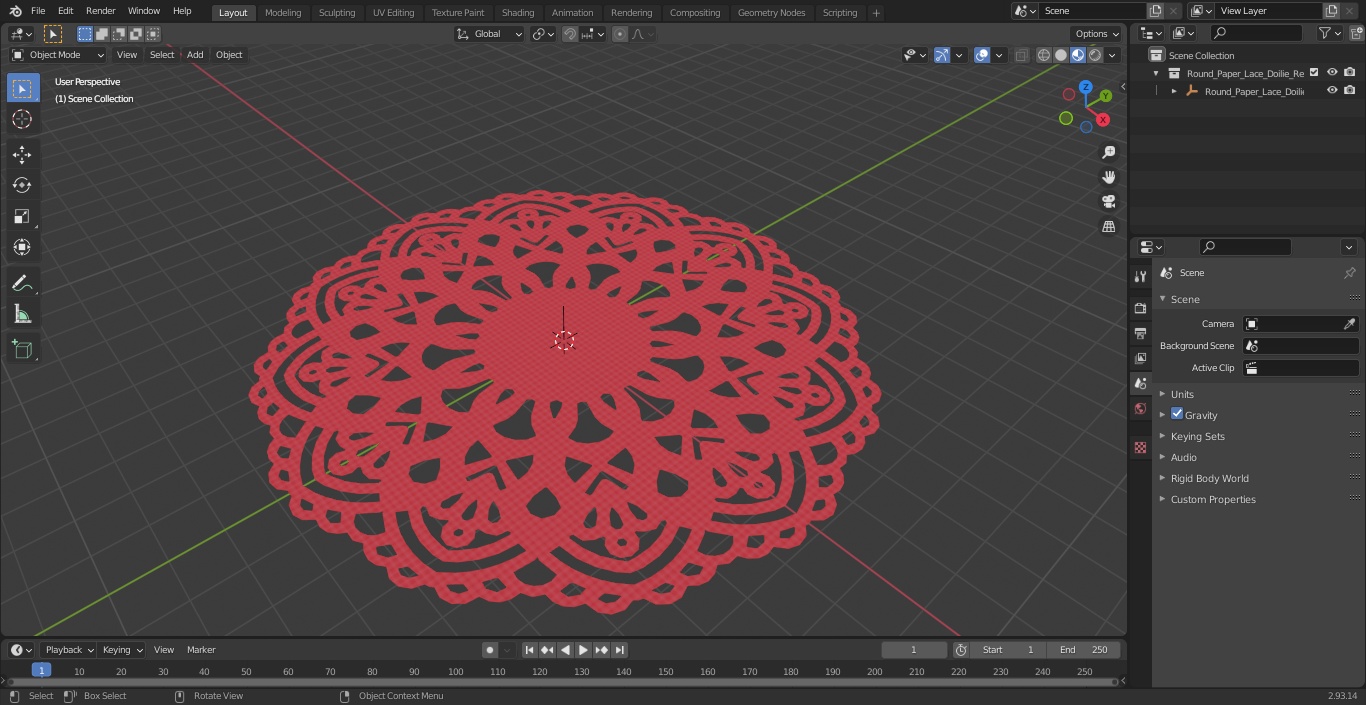
Task: Open the Keying dropdown in timeline
Action: 121,650
